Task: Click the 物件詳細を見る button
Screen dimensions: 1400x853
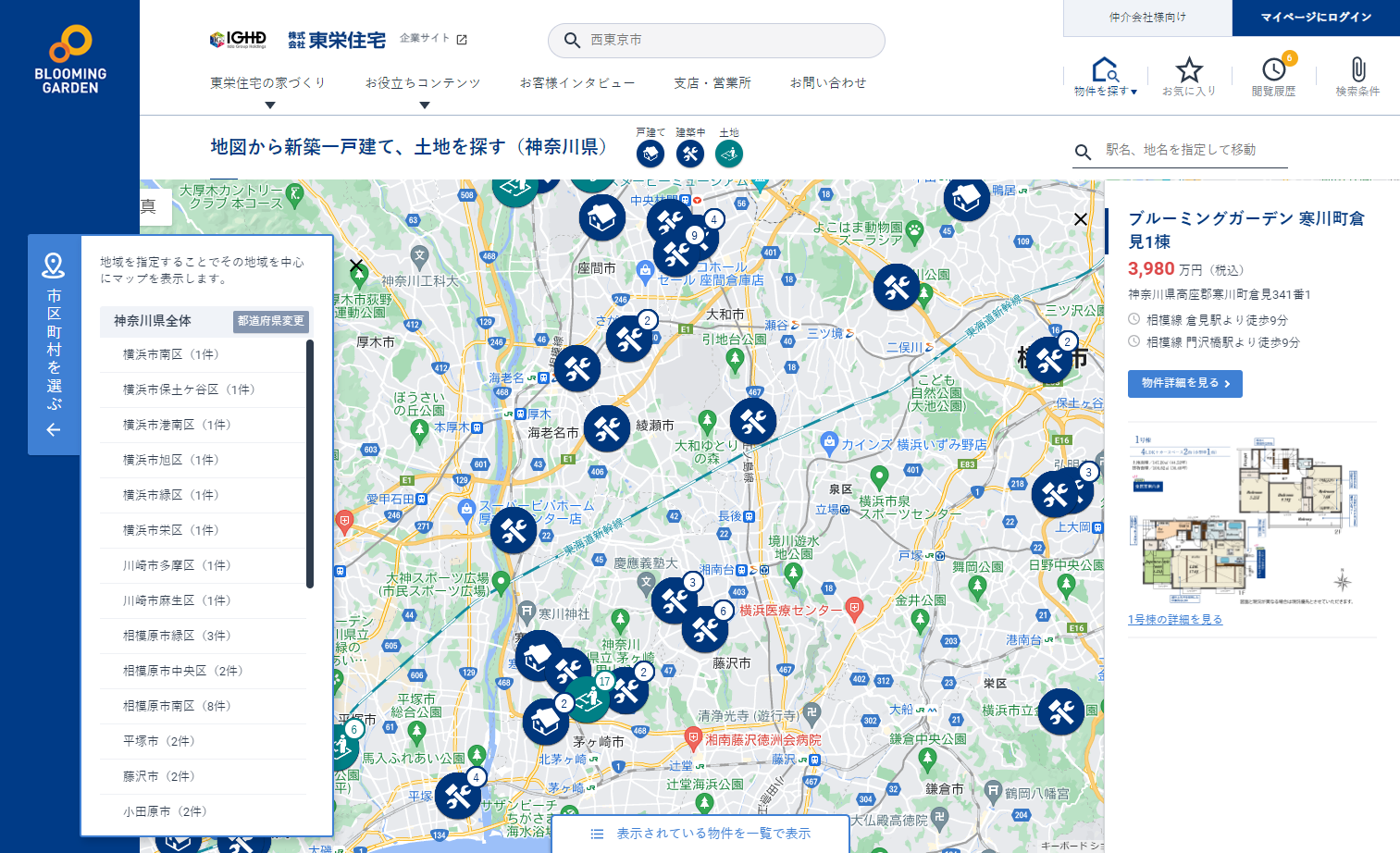Action: (x=1185, y=383)
